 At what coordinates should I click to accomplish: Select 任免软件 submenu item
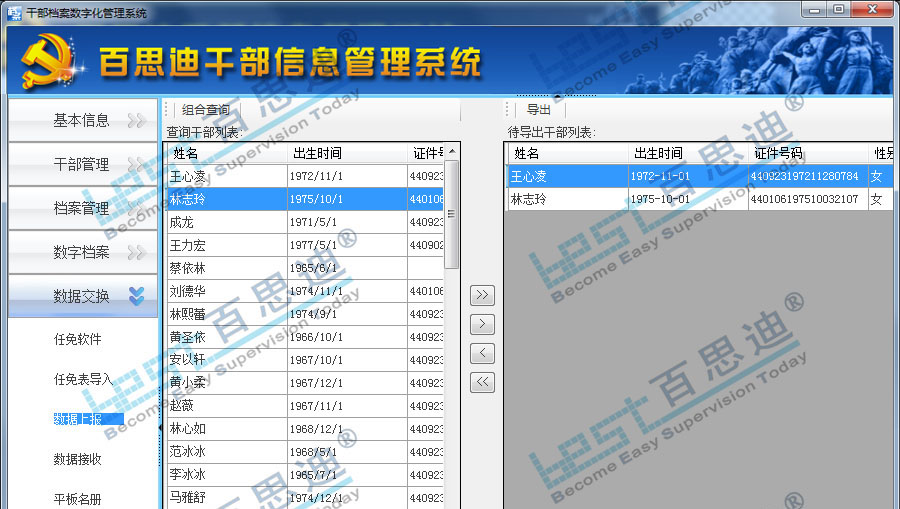(77, 339)
